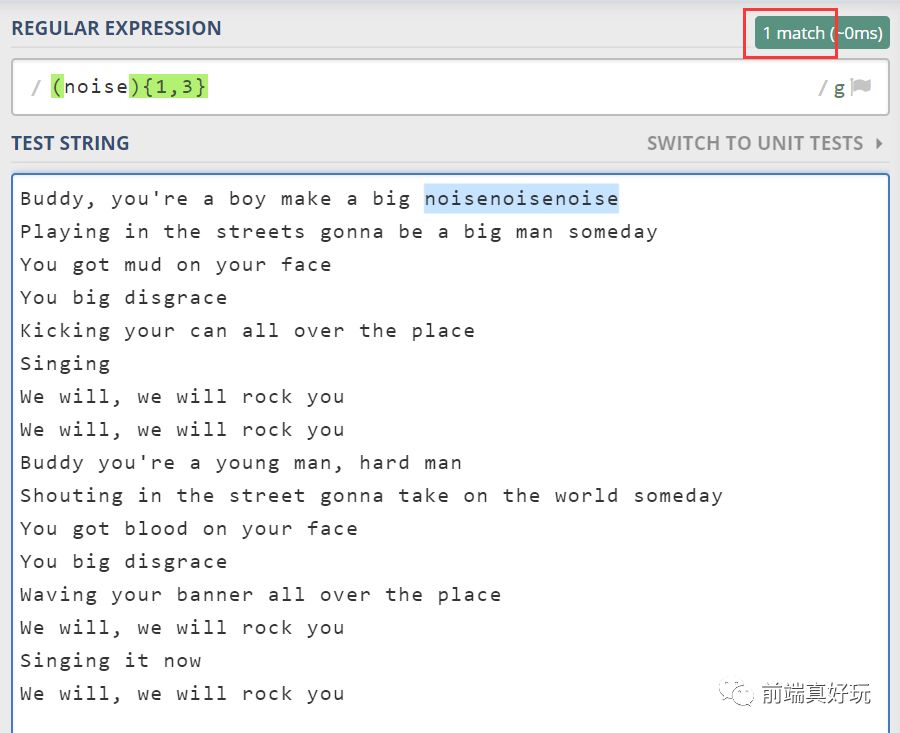Click the Regular Expression heading
900x733 pixels.
tap(117, 28)
